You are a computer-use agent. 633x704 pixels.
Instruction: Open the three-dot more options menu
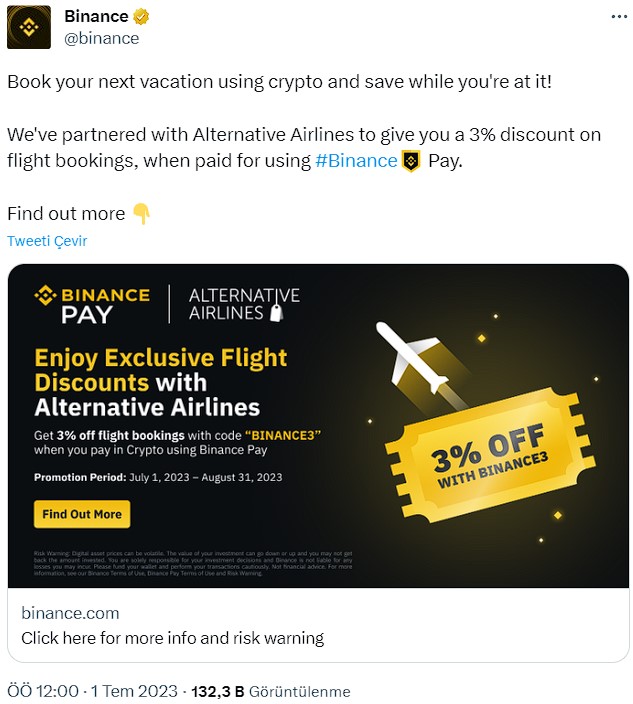coord(619,17)
